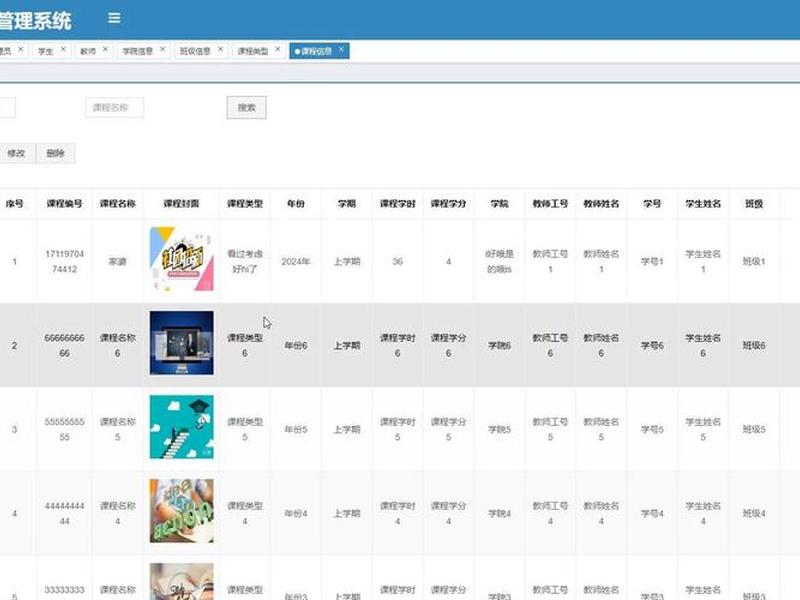Select course number 4444444444 cell

click(x=64, y=513)
